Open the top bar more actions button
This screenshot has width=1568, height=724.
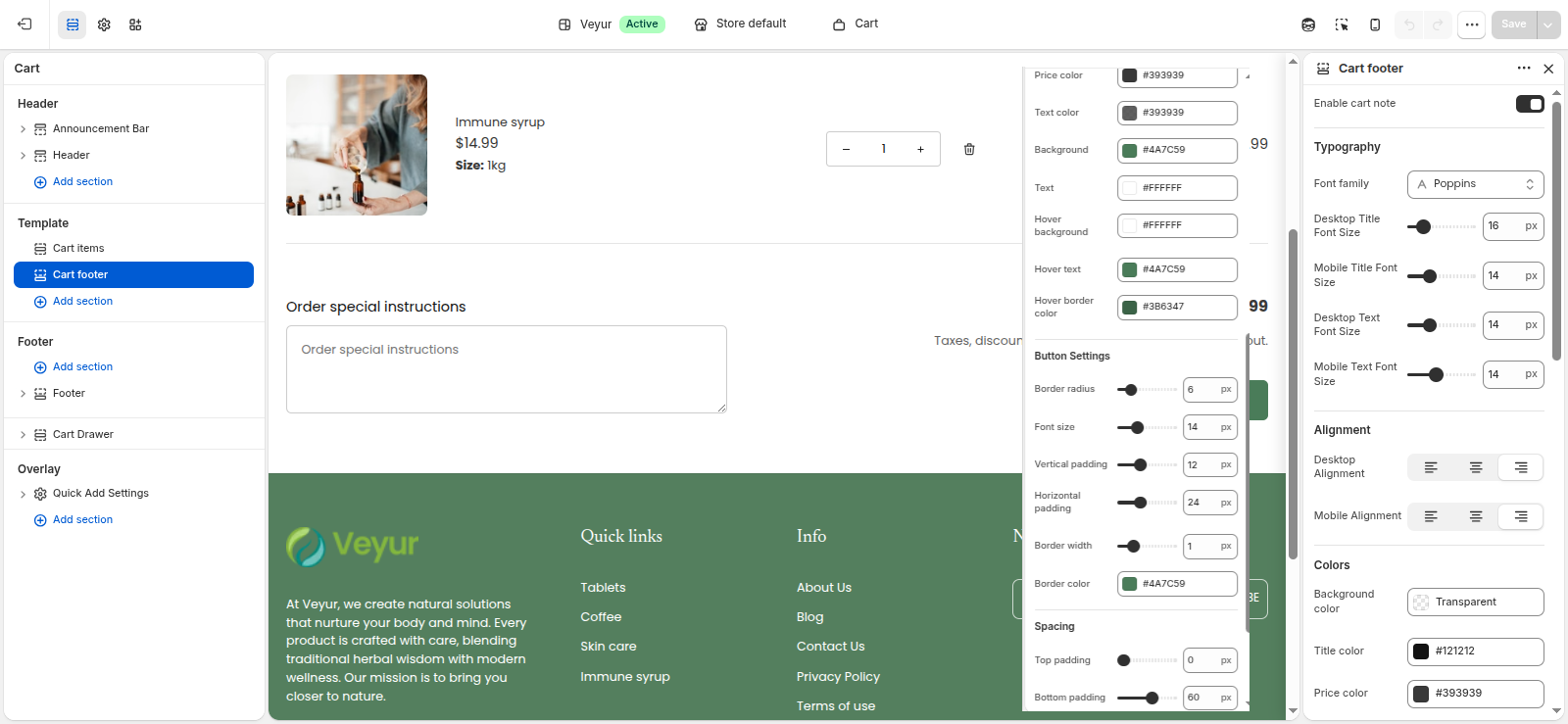(x=1471, y=24)
